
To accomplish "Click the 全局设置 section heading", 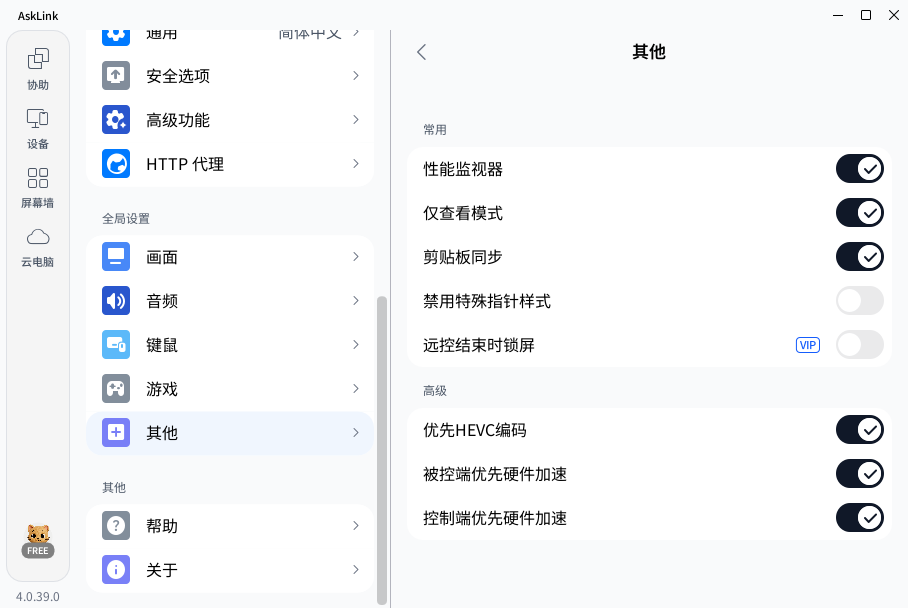I will click(x=126, y=219).
